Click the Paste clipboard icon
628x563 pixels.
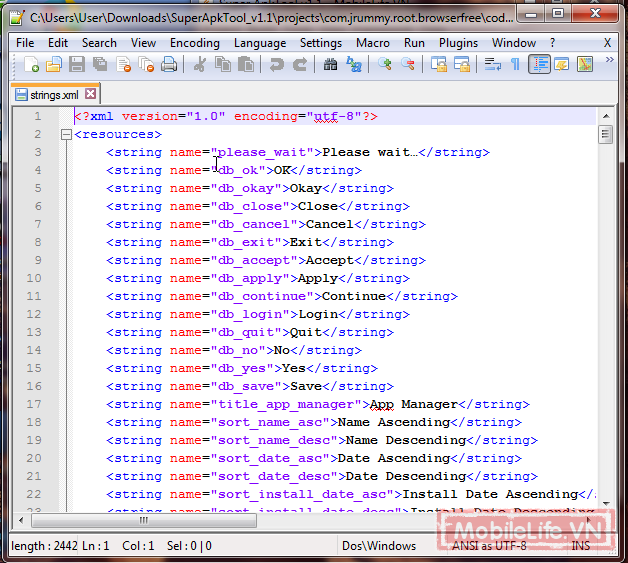pyautogui.click(x=246, y=64)
